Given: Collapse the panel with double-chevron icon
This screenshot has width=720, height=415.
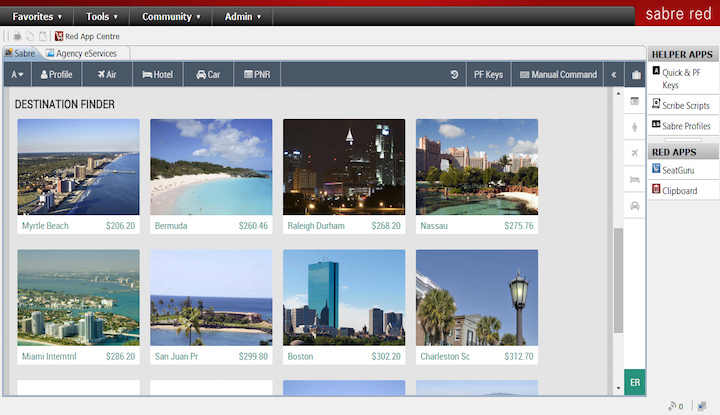Looking at the screenshot, I should click(x=613, y=74).
